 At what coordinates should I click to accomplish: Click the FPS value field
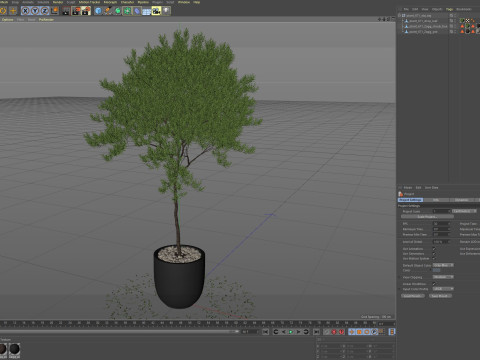click(x=441, y=224)
